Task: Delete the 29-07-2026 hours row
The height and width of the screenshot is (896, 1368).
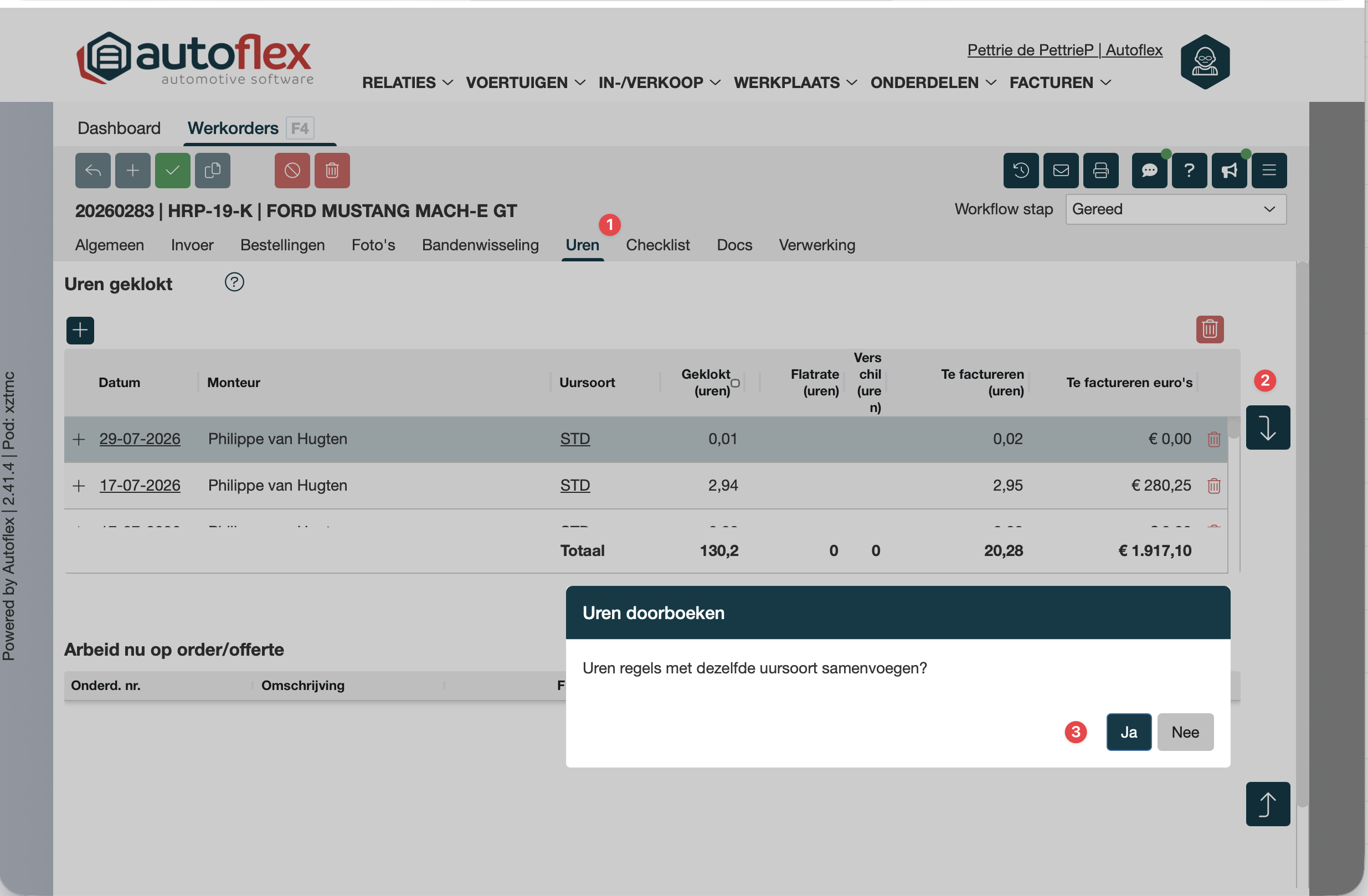Action: click(1214, 439)
